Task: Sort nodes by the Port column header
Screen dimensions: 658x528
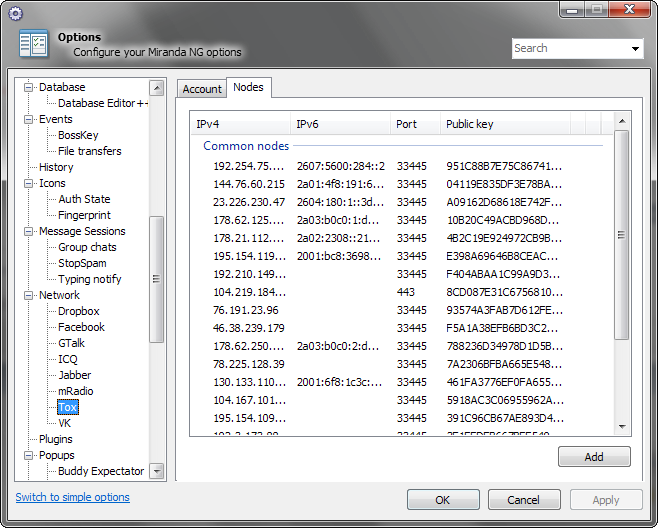Action: tap(415, 124)
